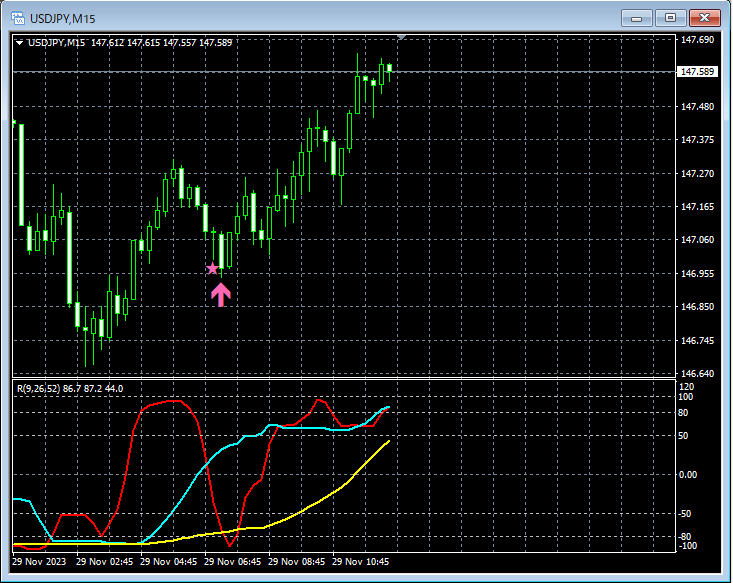The image size is (733, 583).
Task: Close the USDJPY,M15 chart window
Action: click(704, 18)
